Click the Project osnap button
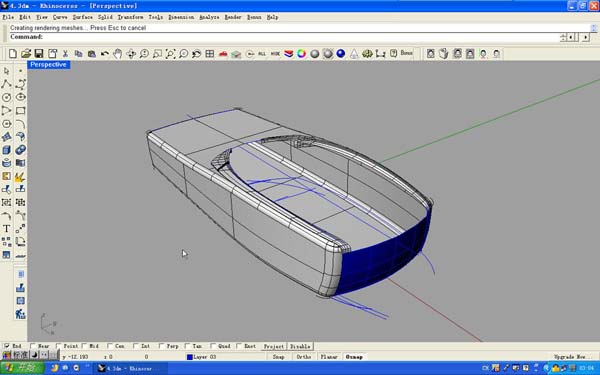Screen dimensions: 600x375 pos(274,346)
